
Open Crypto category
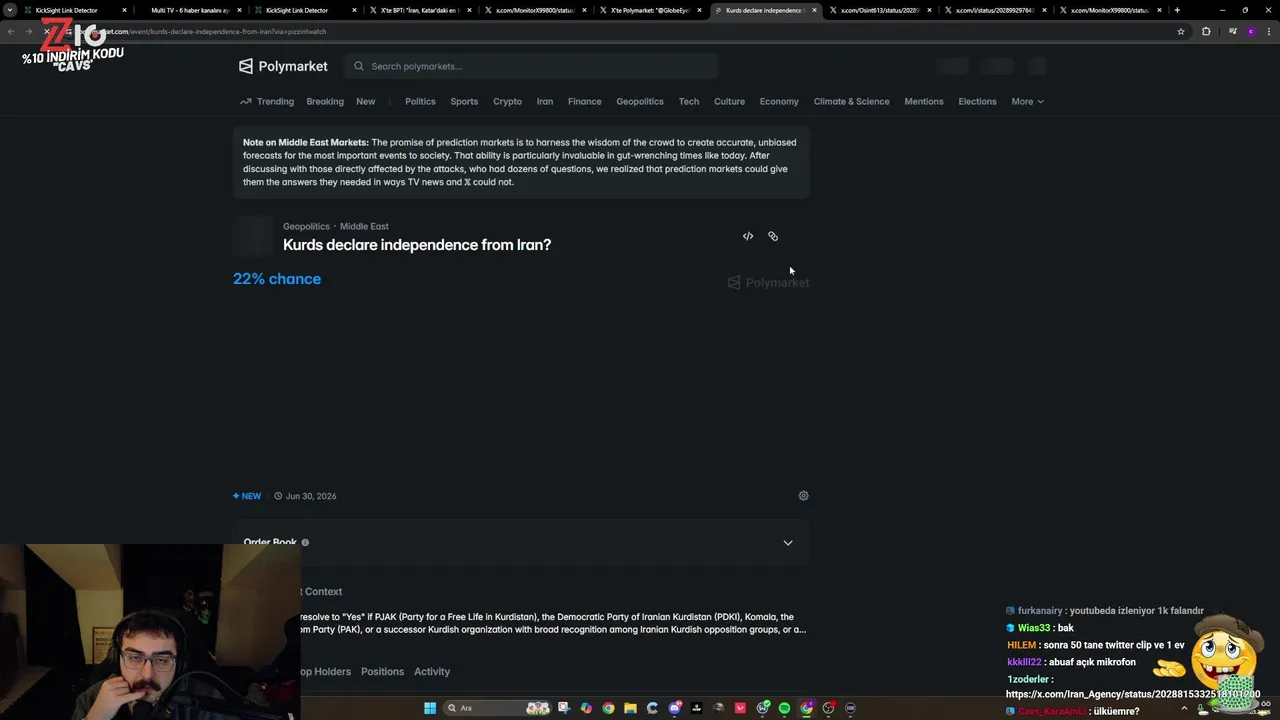click(507, 101)
